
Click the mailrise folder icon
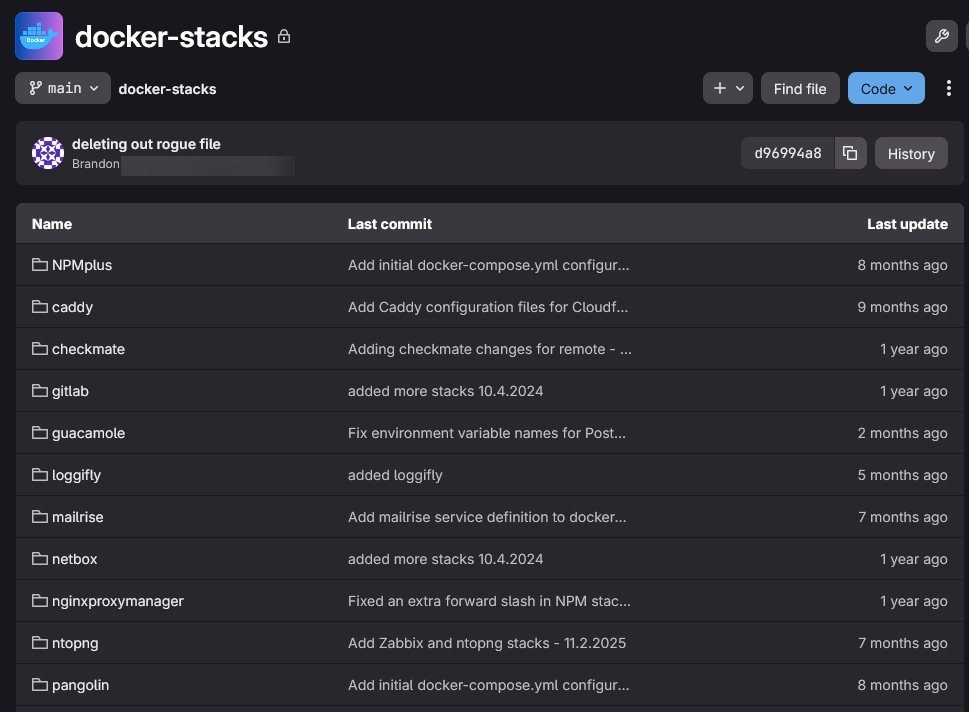click(x=40, y=517)
